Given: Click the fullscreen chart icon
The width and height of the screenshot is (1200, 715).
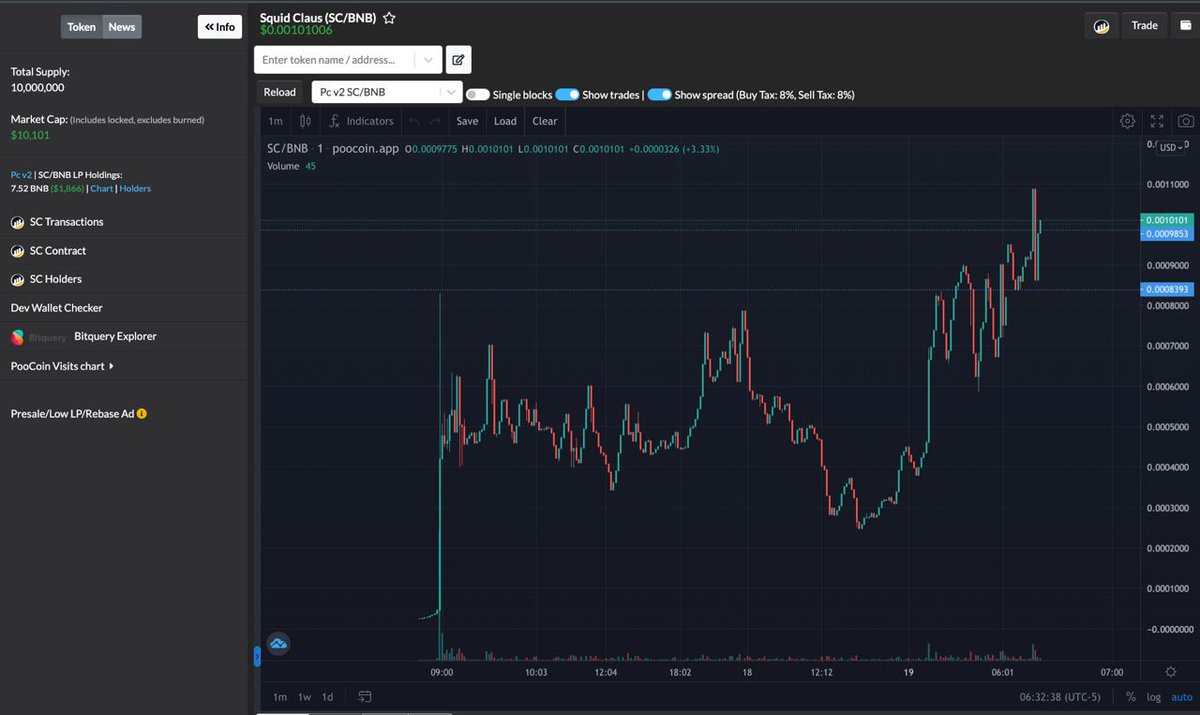Looking at the screenshot, I should pos(1156,120).
